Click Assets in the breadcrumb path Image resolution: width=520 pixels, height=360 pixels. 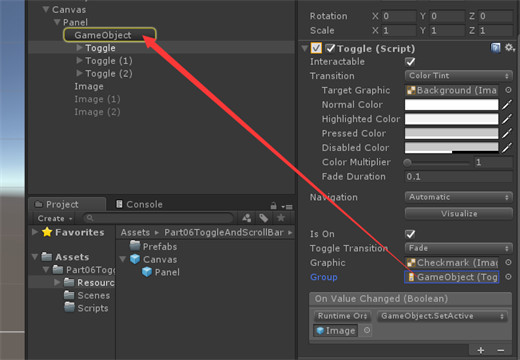[135, 232]
